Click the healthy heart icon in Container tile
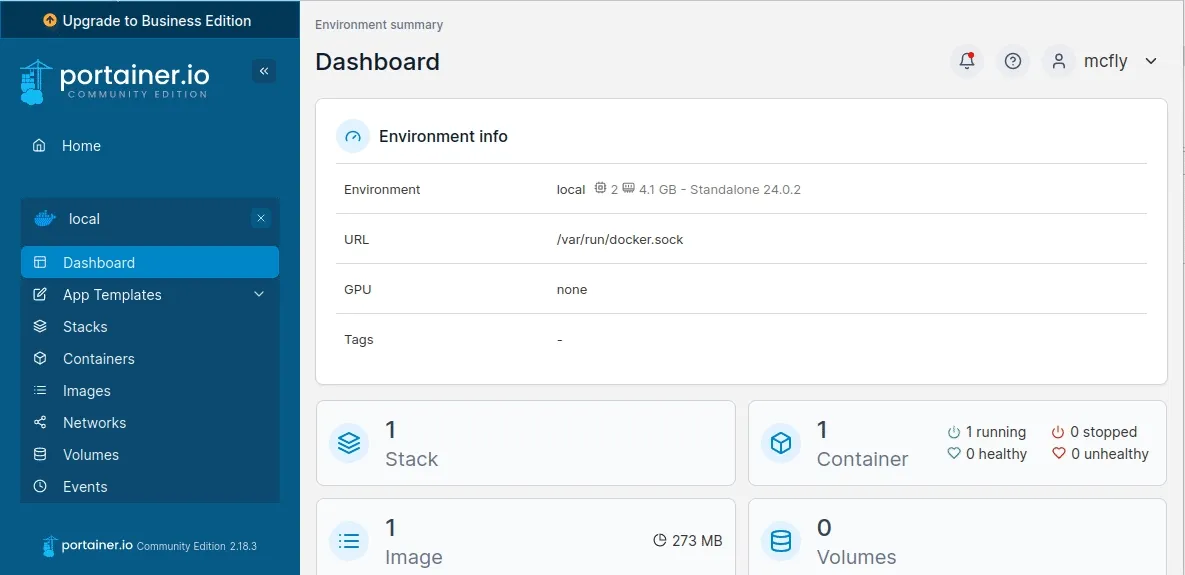Viewport: 1185px width, 575px height. coord(954,454)
